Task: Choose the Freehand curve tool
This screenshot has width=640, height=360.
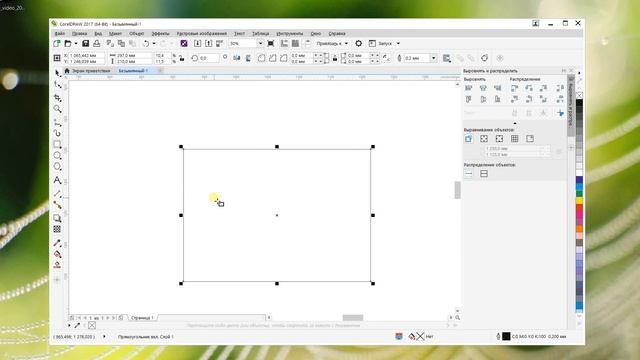Action: (58, 122)
